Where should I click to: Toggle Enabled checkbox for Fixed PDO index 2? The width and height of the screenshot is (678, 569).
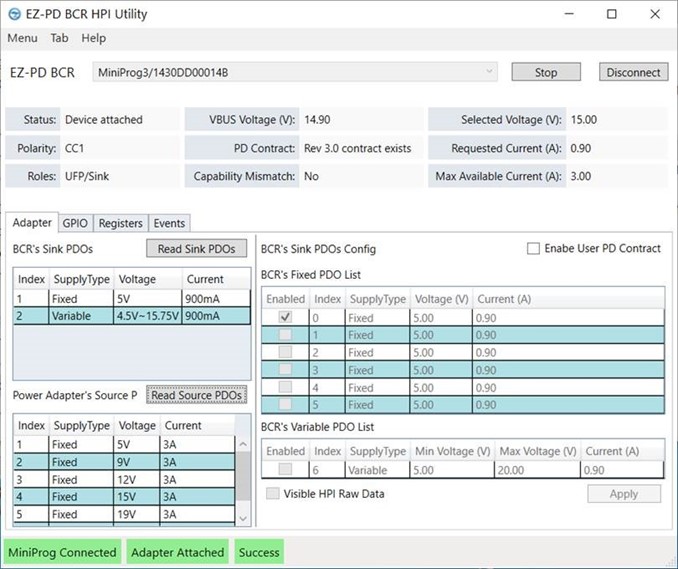tap(285, 352)
